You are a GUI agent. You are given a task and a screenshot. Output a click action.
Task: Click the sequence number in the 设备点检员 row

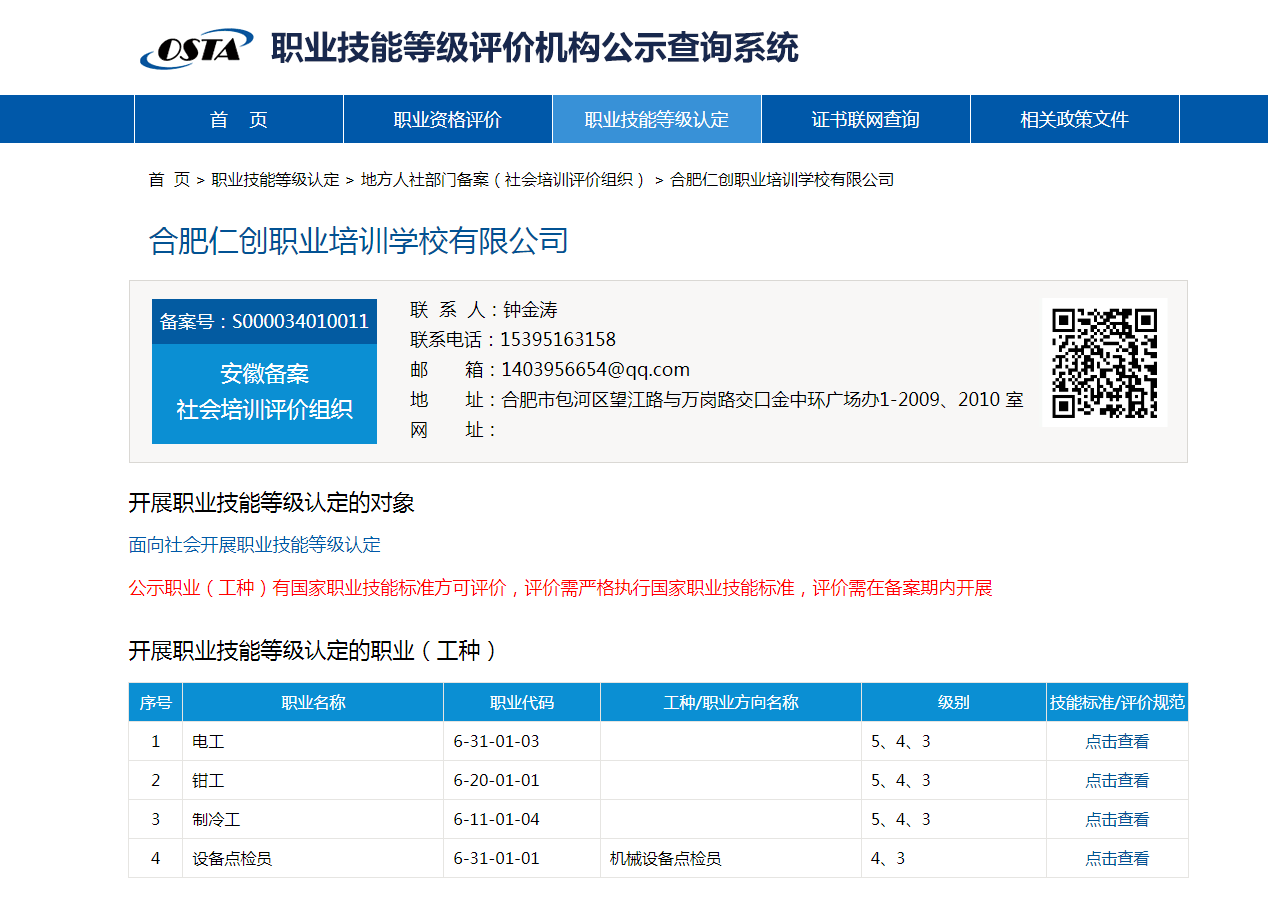tap(156, 859)
